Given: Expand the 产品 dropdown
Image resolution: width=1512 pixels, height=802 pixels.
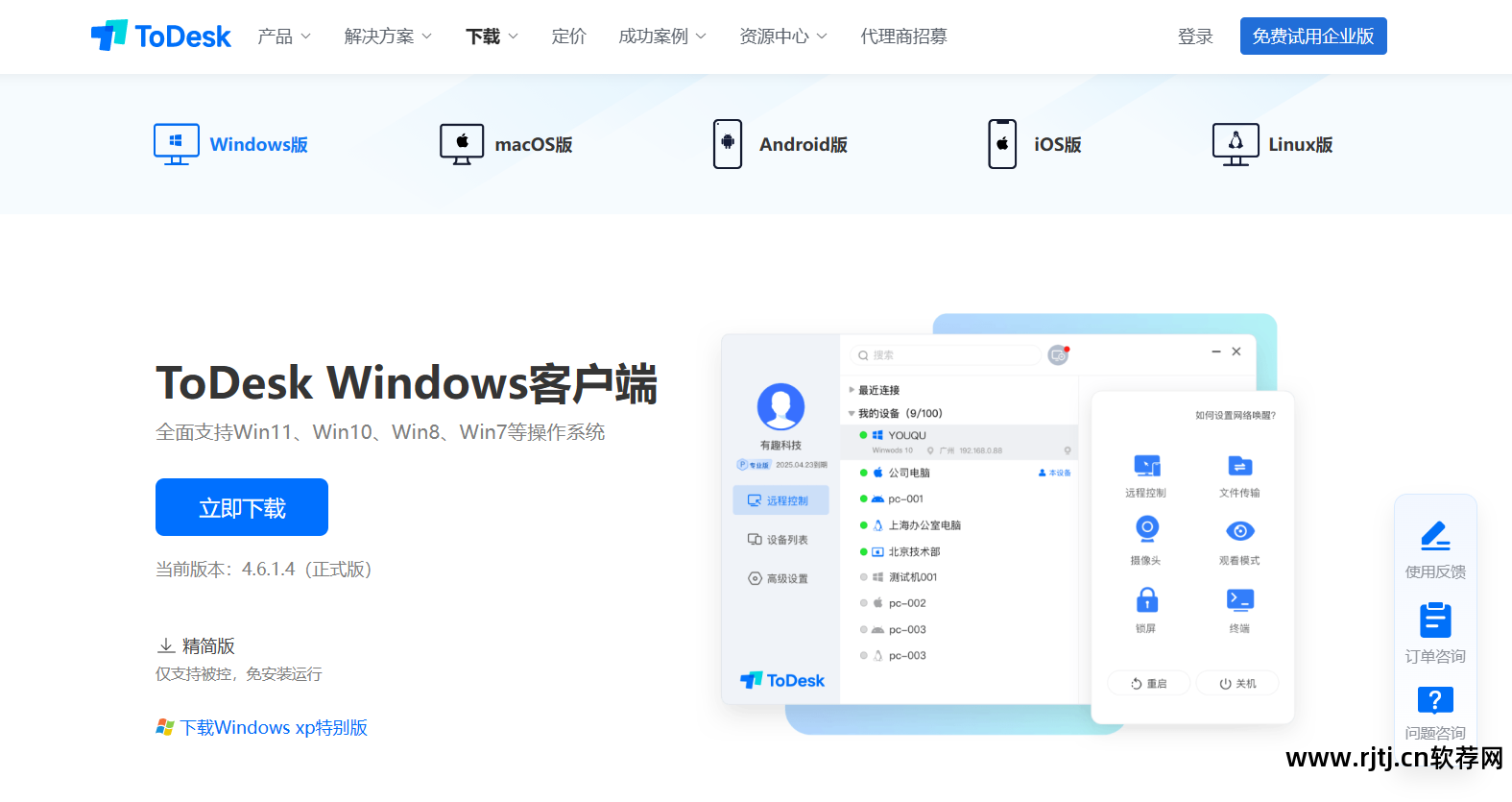Looking at the screenshot, I should coord(284,36).
